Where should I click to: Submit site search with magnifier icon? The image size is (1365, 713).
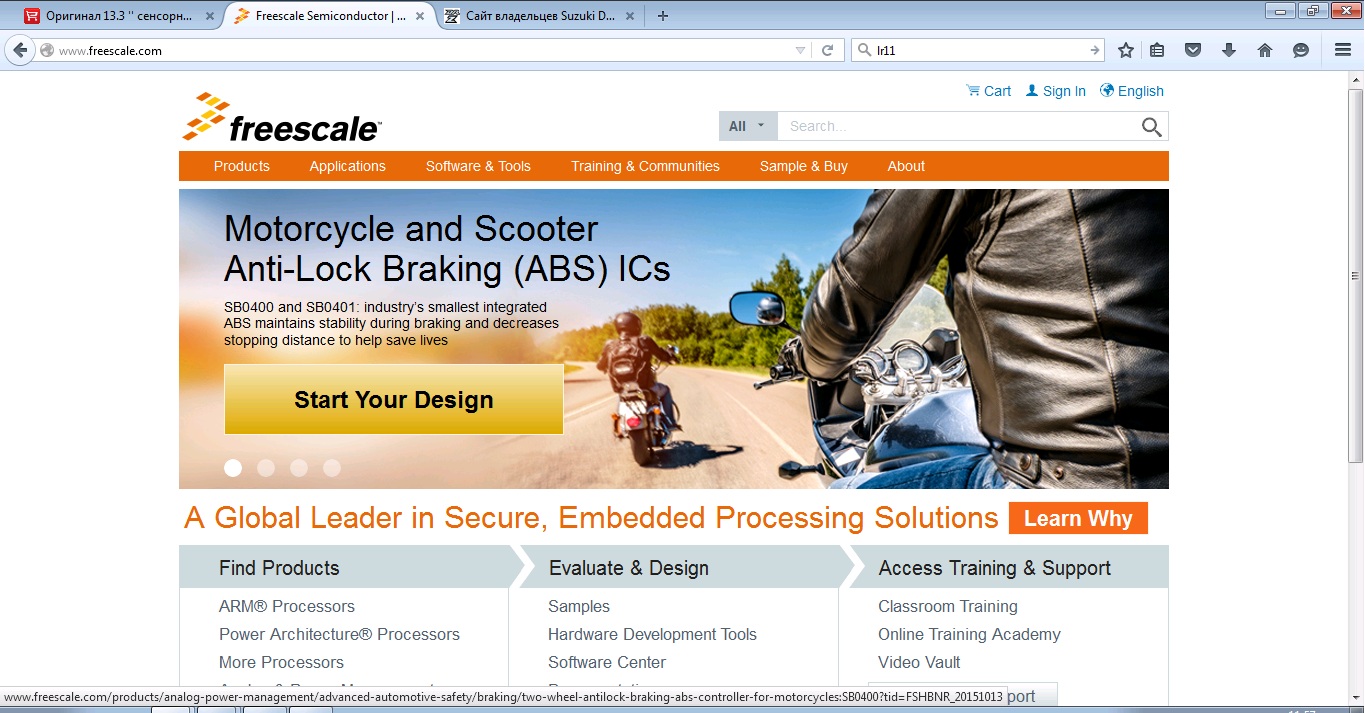[1152, 126]
